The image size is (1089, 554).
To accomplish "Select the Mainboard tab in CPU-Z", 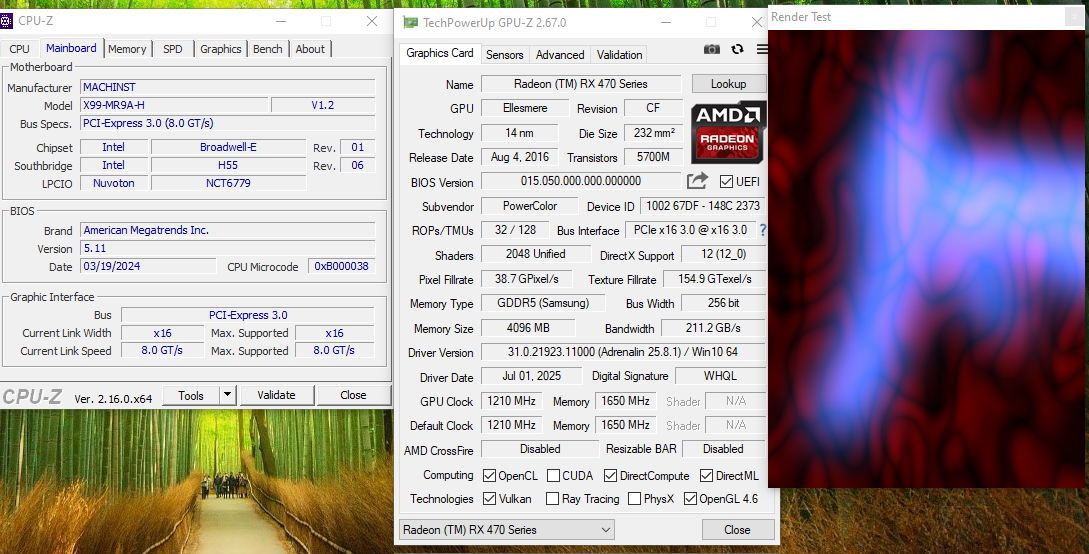I will (71, 48).
